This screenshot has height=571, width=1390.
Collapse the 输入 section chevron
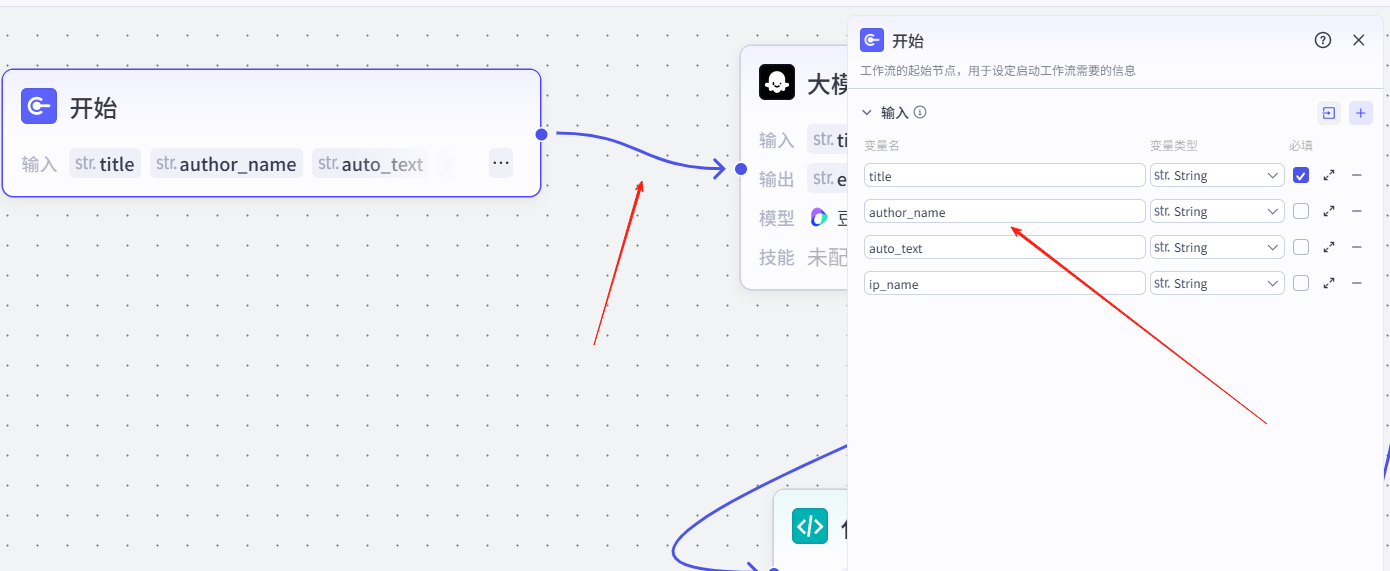click(867, 113)
